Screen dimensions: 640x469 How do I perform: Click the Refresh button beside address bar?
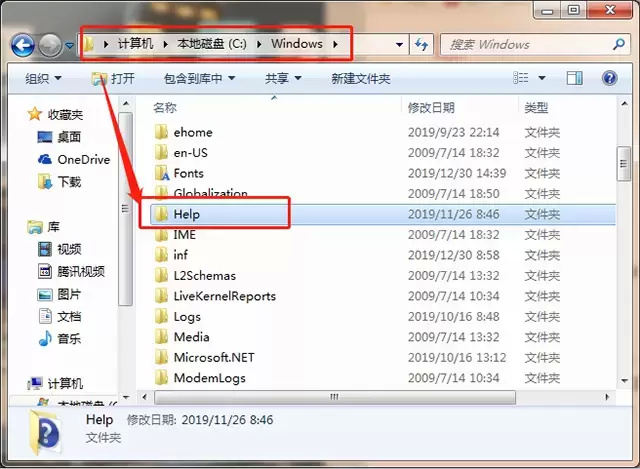[x=422, y=45]
